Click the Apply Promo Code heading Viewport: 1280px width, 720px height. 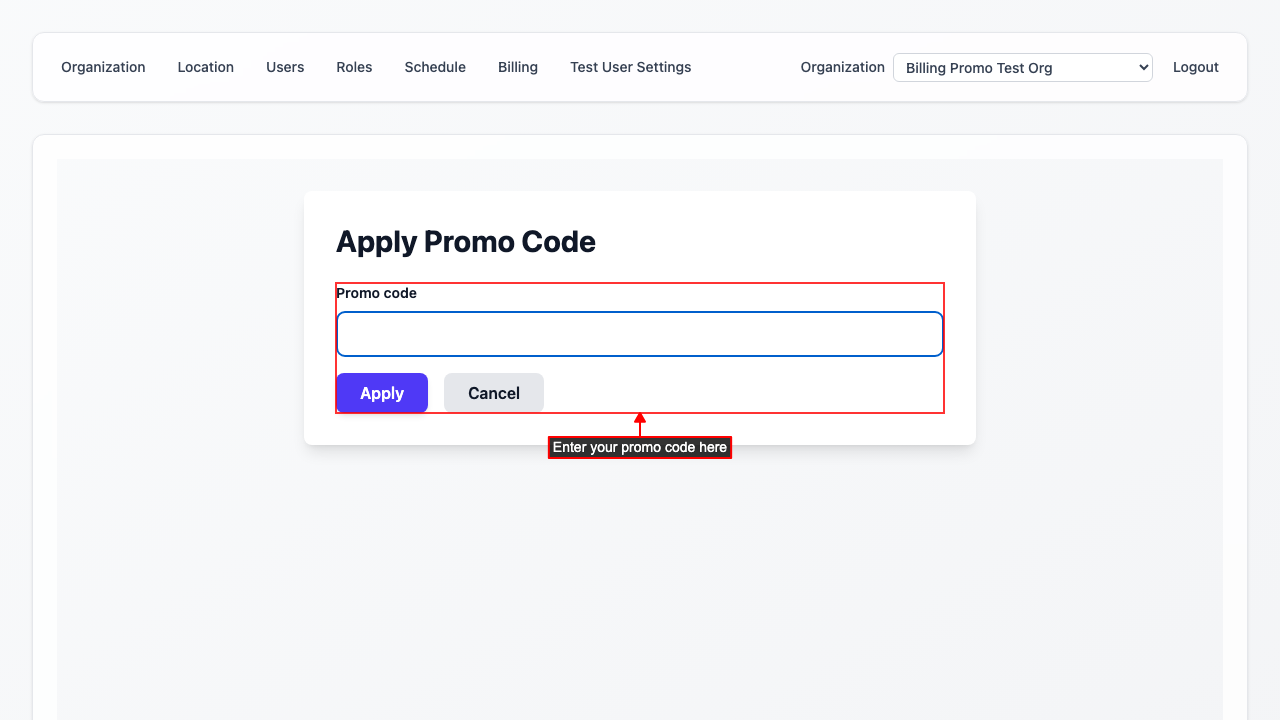pos(466,242)
